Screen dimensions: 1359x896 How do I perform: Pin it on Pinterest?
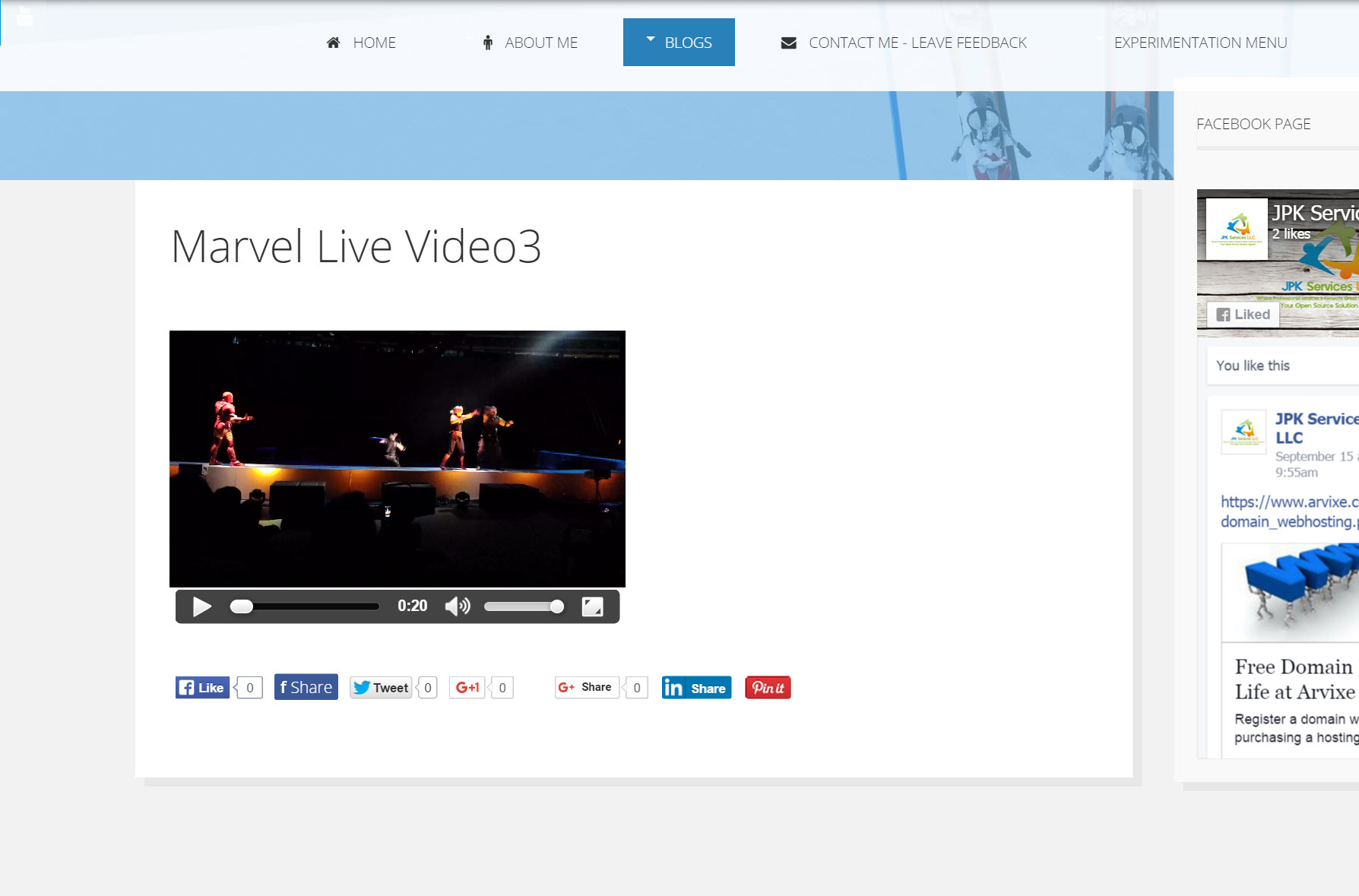tap(768, 688)
